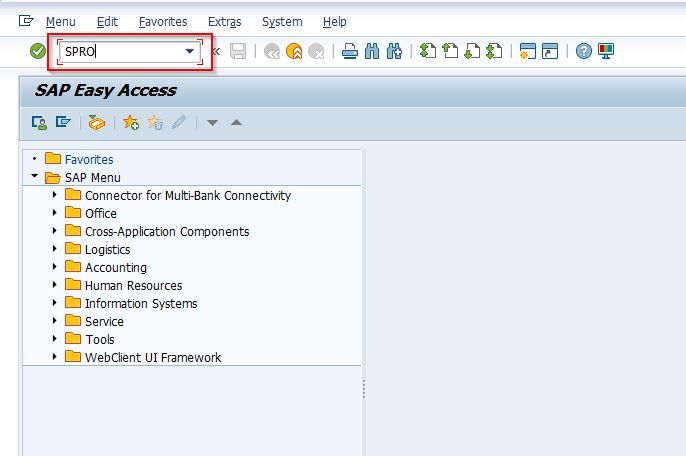Open the System menu
686x456 pixels.
coord(282,21)
